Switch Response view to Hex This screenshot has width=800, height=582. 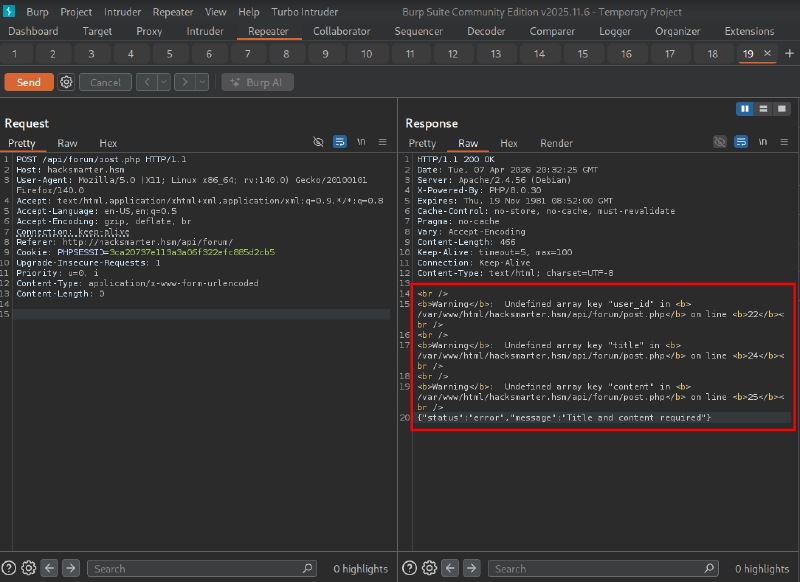509,143
